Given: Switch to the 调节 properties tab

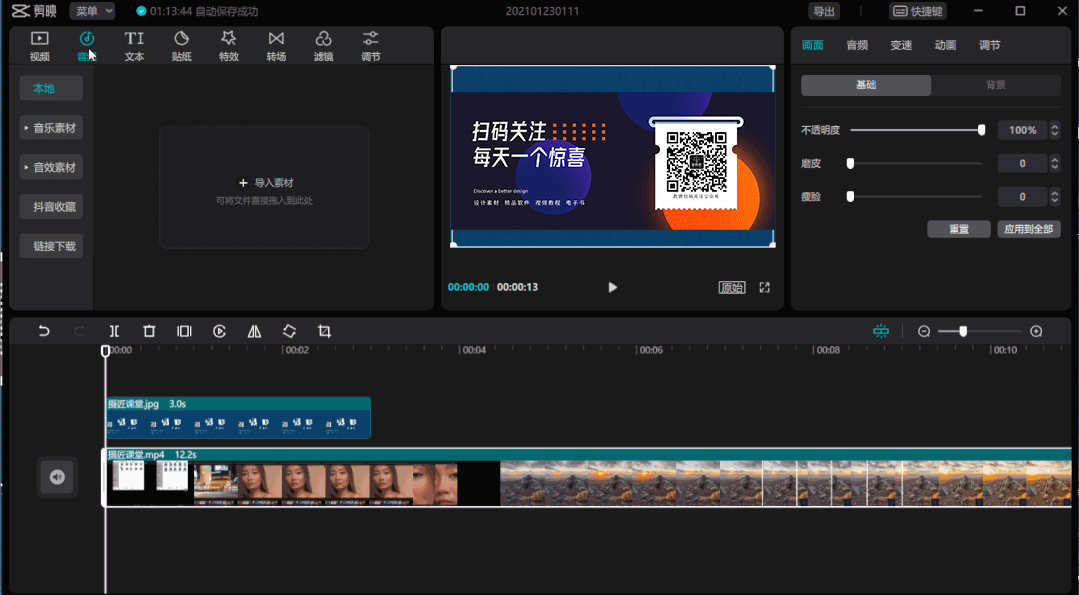Looking at the screenshot, I should click(990, 45).
